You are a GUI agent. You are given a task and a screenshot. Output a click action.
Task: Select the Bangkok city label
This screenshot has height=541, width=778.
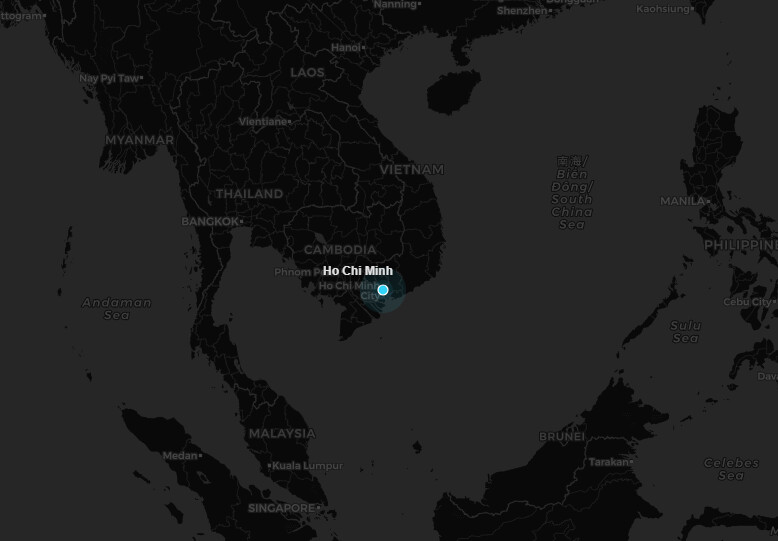(210, 221)
